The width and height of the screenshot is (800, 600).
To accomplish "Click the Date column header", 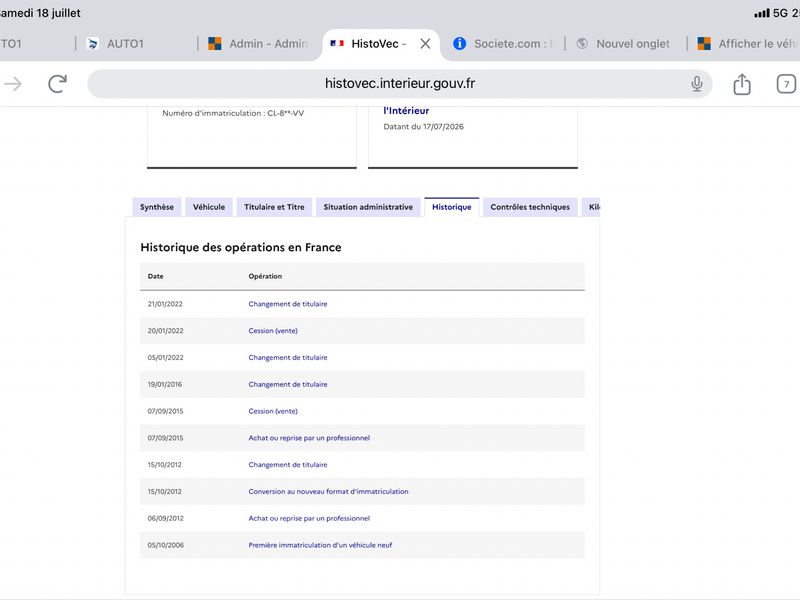I will click(x=156, y=276).
